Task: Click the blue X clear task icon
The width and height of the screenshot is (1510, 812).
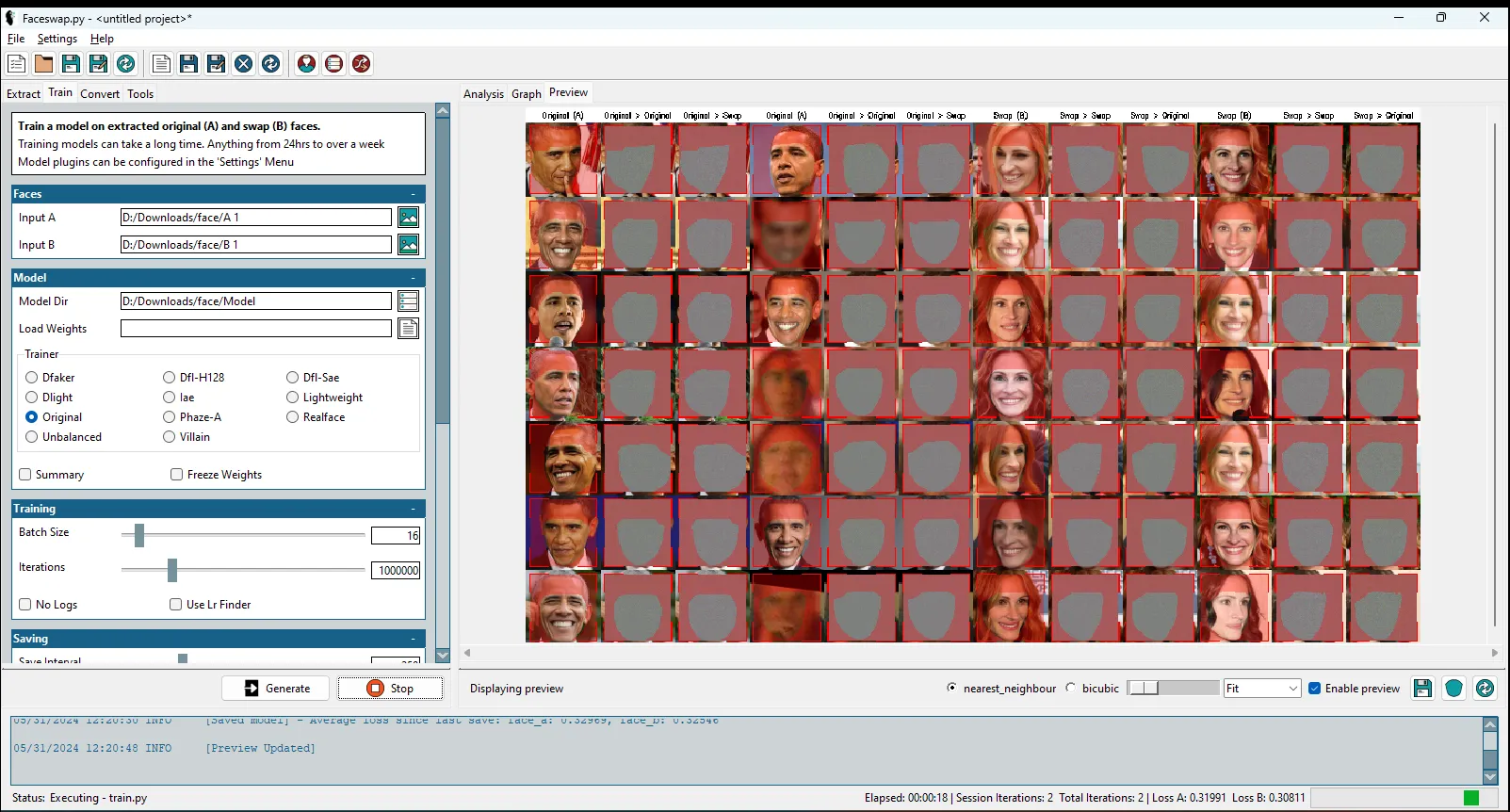Action: pos(243,63)
